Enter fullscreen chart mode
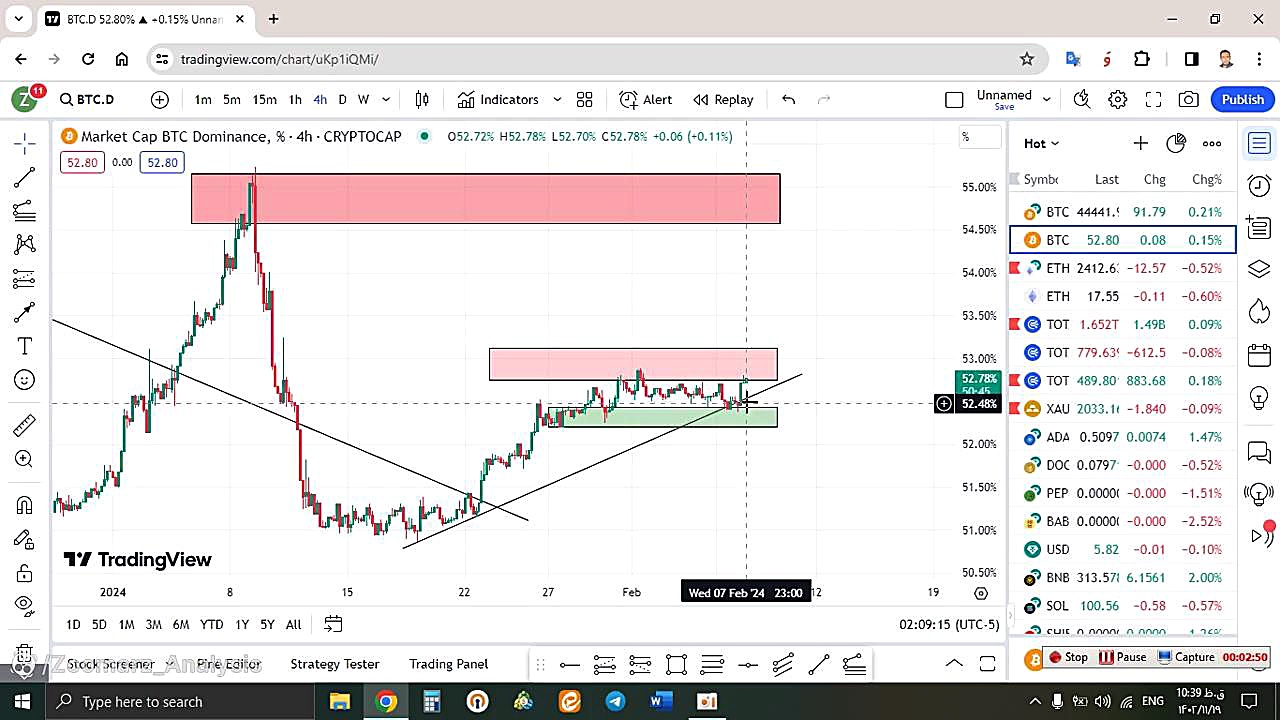The image size is (1280, 720). click(x=1153, y=99)
